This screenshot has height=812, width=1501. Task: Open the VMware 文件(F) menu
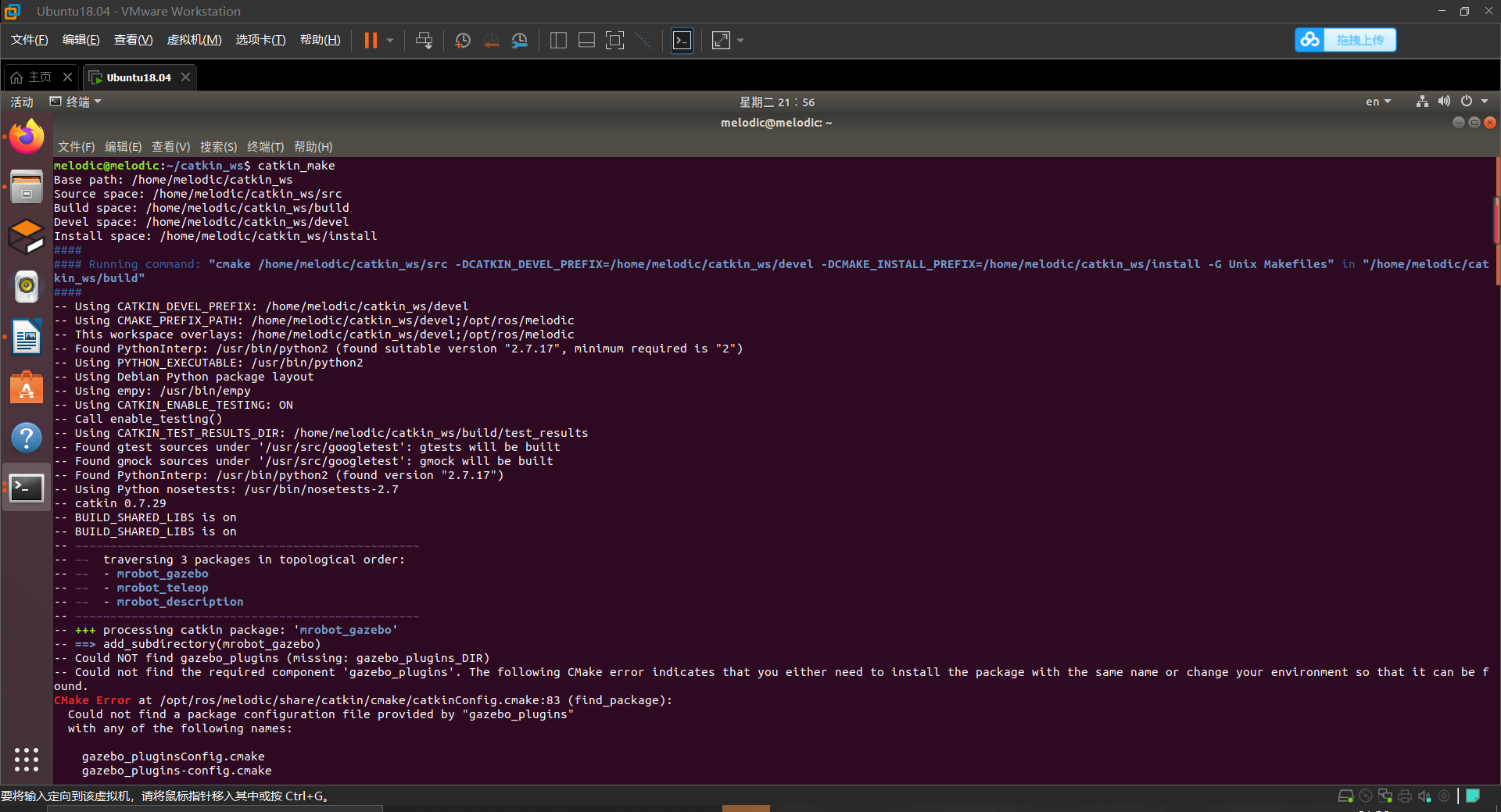coord(30,40)
